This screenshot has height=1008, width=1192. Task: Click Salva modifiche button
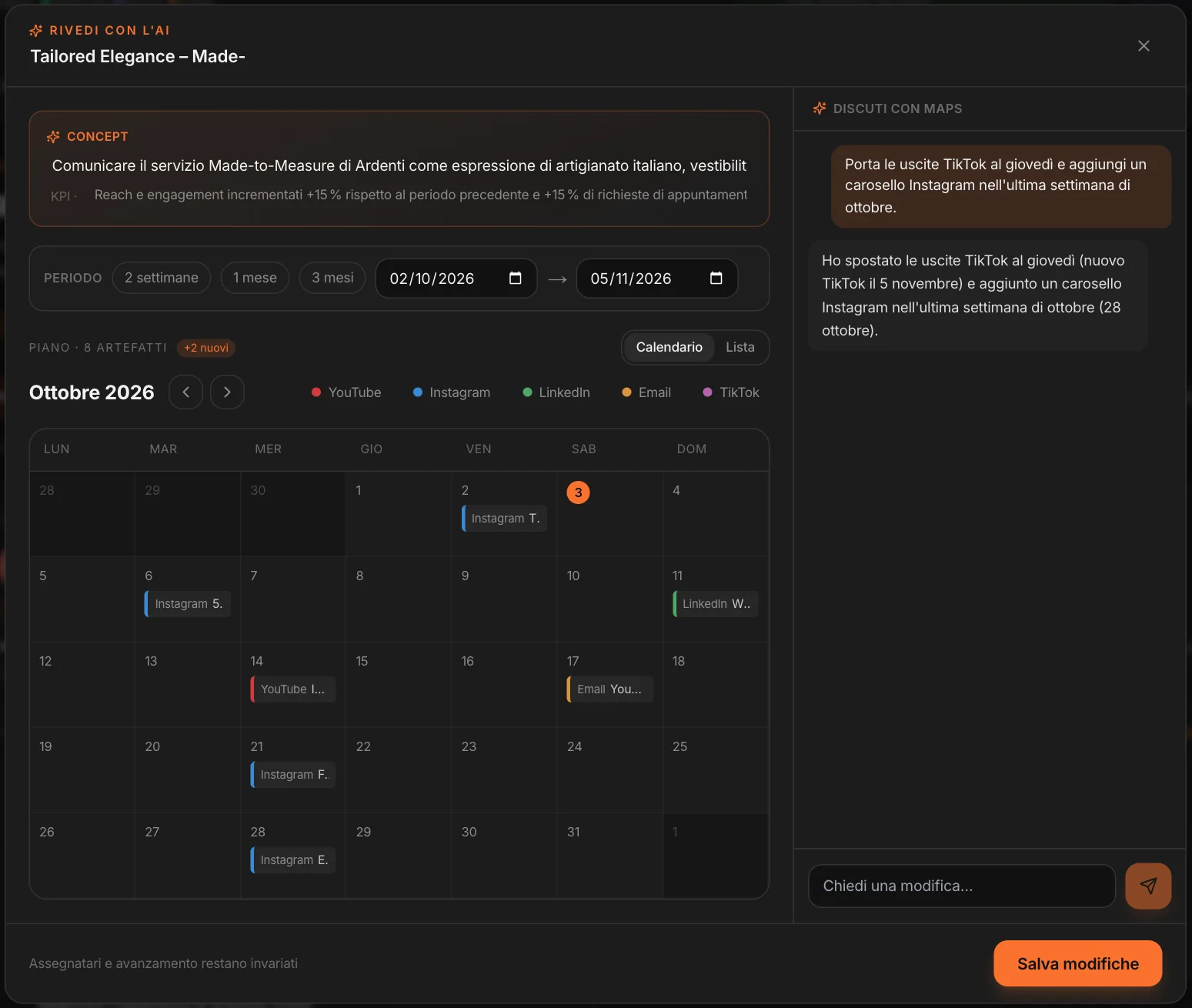point(1077,963)
